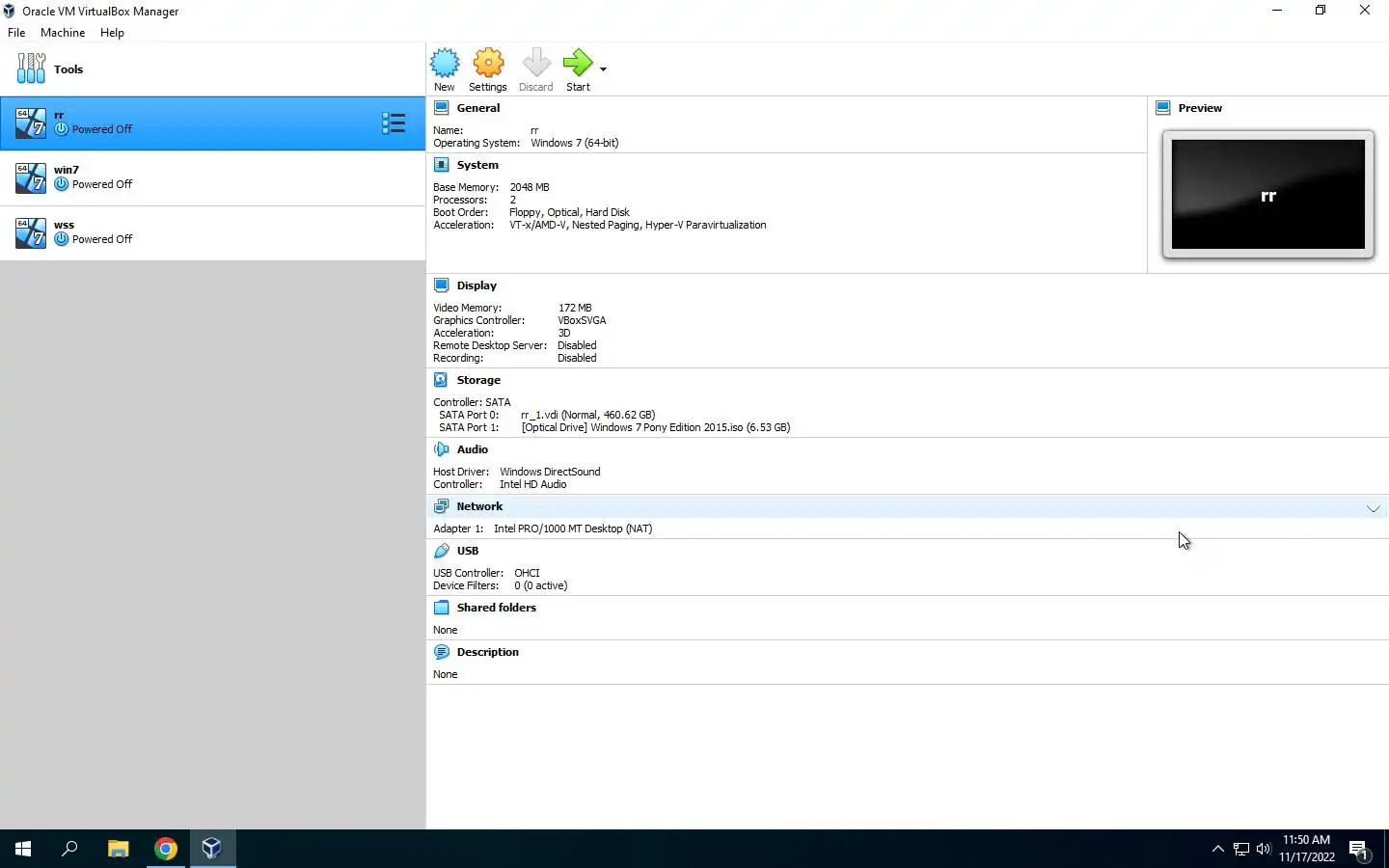1389x868 pixels.
Task: Click the rr machine OS icon
Action: point(31,122)
